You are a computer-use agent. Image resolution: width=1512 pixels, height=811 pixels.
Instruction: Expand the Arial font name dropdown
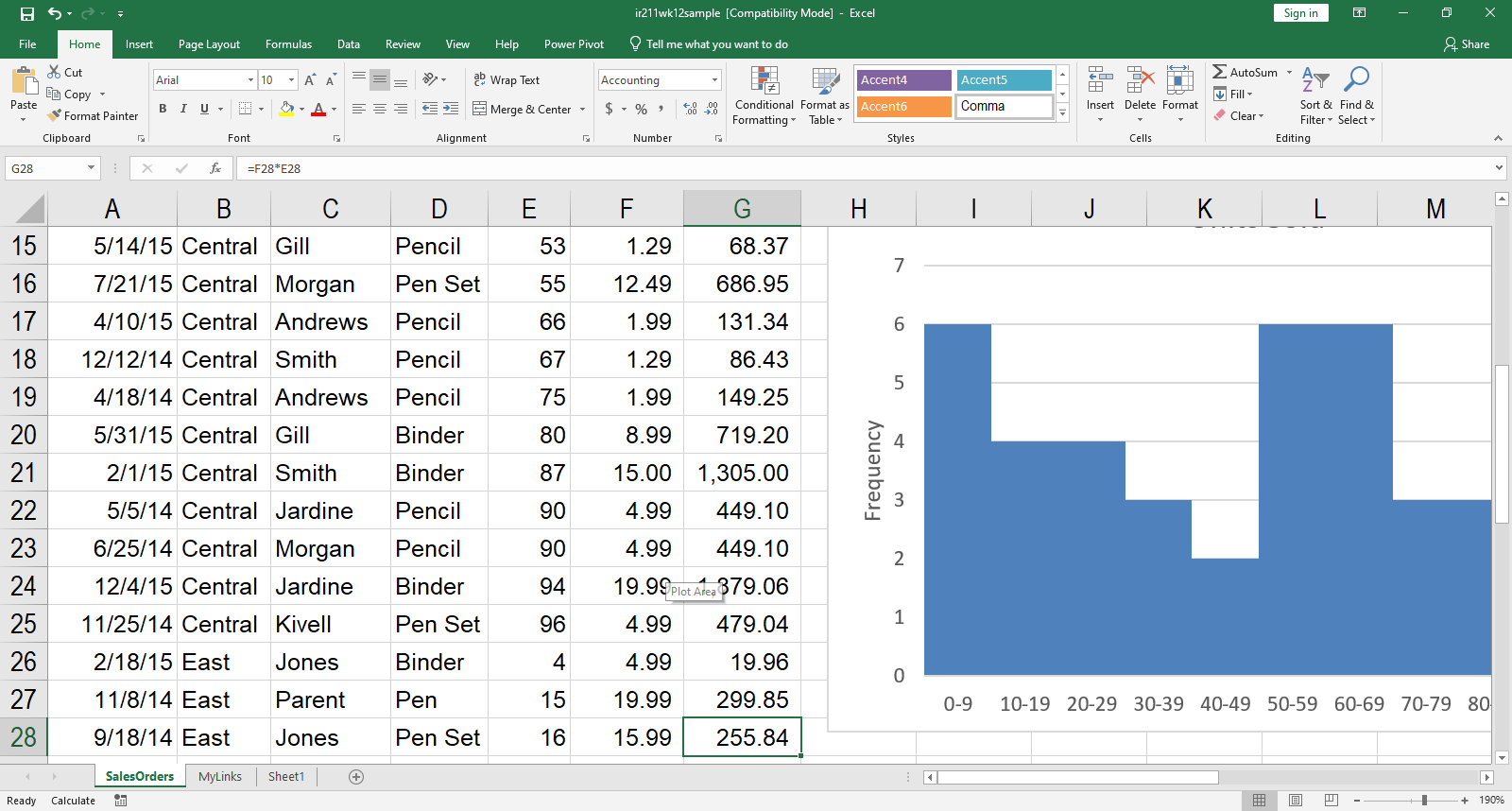[x=250, y=80]
